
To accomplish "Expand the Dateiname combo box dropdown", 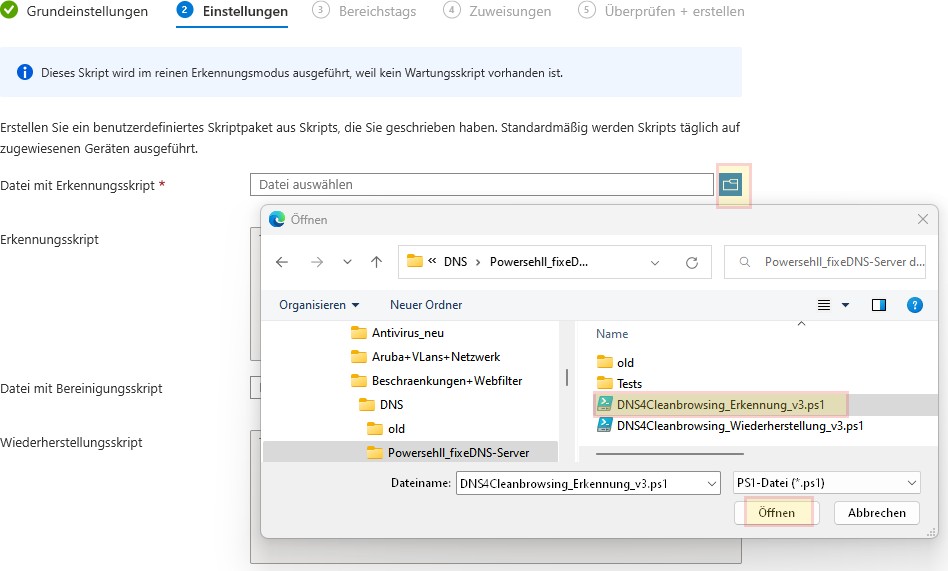I will pyautogui.click(x=711, y=483).
